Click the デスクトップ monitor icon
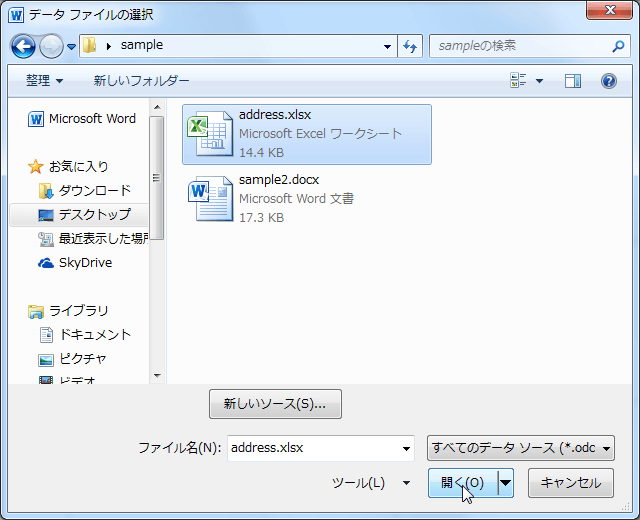 coord(46,215)
